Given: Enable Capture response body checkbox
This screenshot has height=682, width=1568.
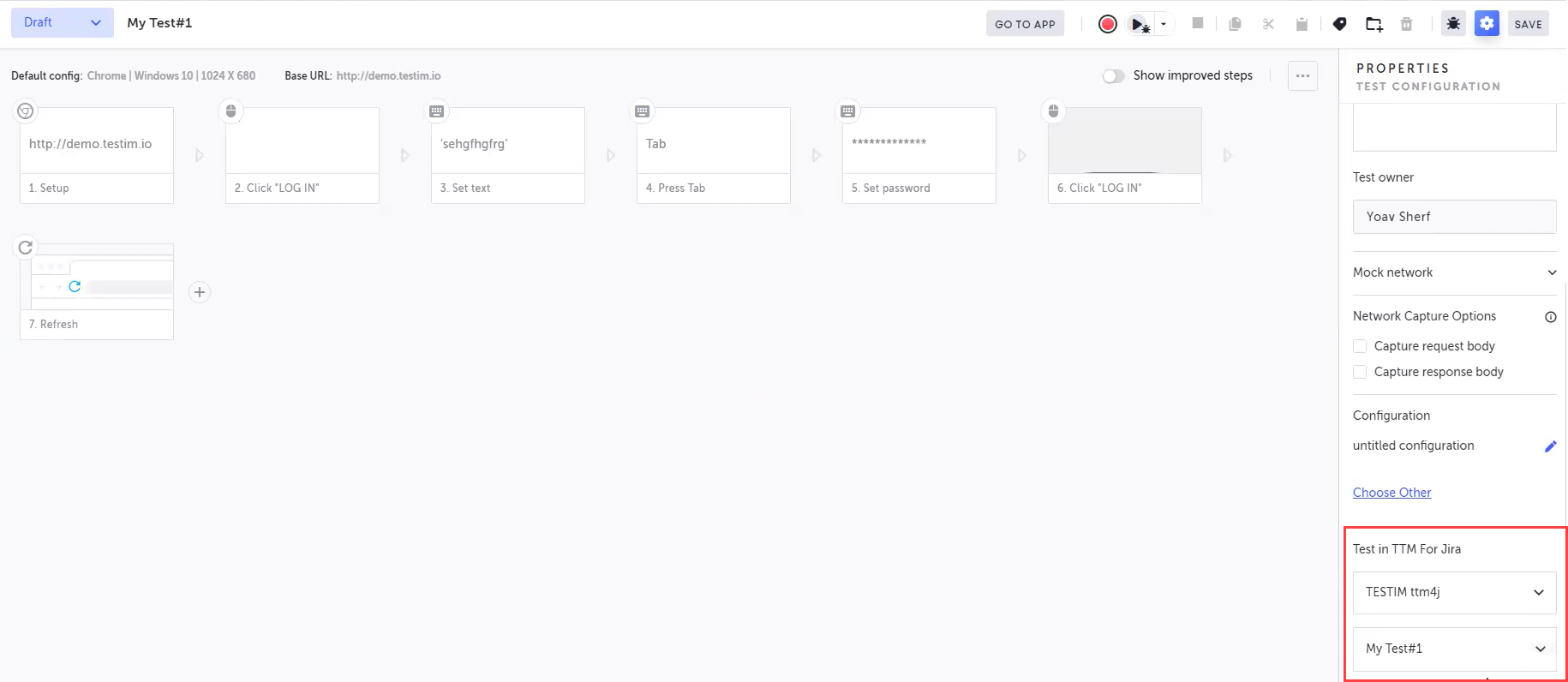Looking at the screenshot, I should pyautogui.click(x=1360, y=372).
